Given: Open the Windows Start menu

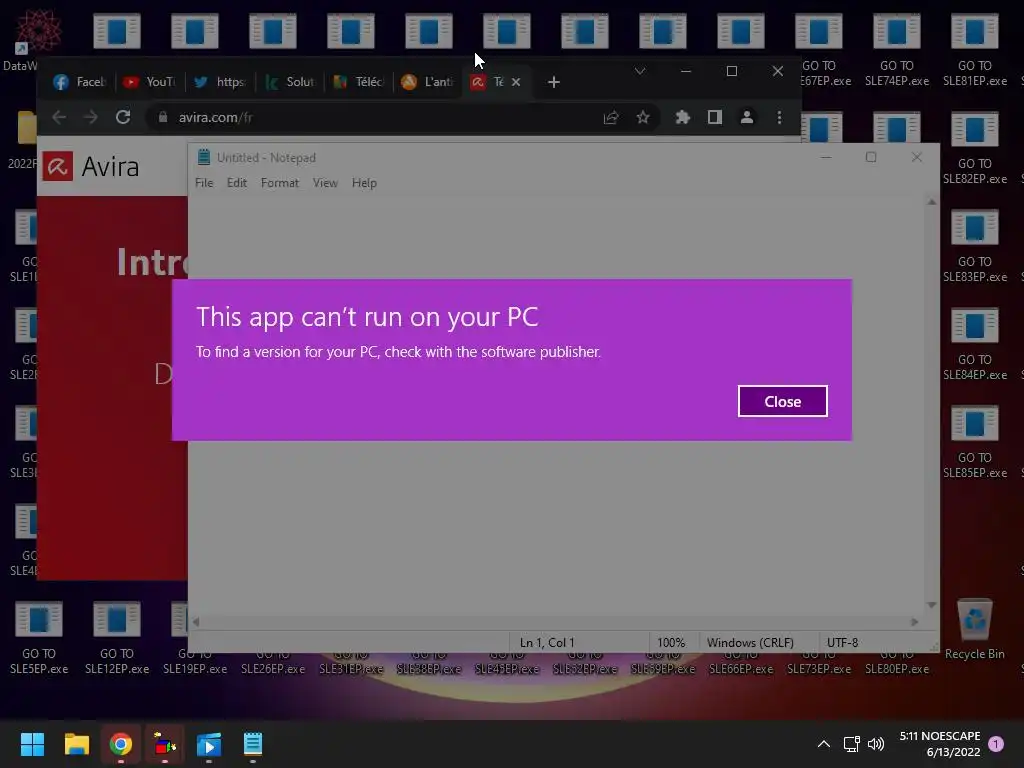Looking at the screenshot, I should pyautogui.click(x=32, y=744).
